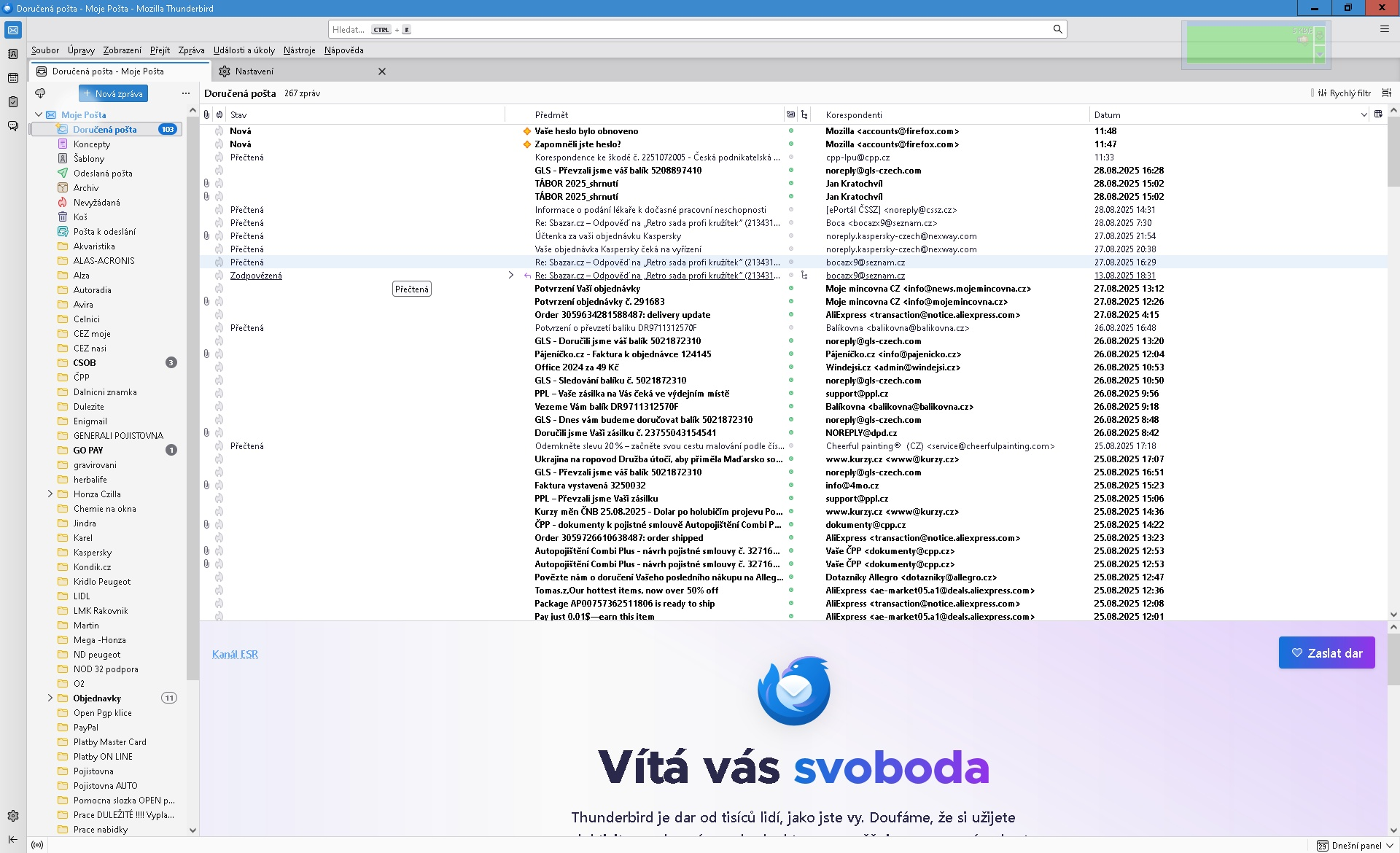The height and width of the screenshot is (853, 1400).
Task: Click the Nová zpráva button
Action: [x=113, y=93]
